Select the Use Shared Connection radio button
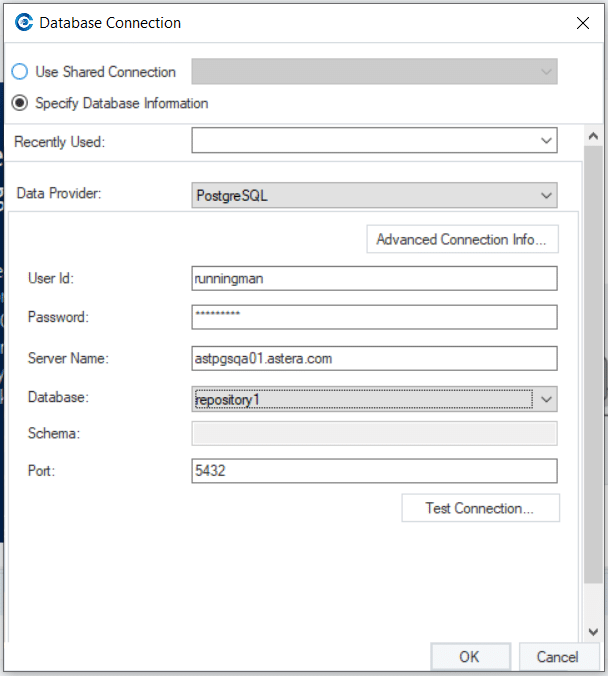Image resolution: width=608 pixels, height=676 pixels. click(20, 72)
